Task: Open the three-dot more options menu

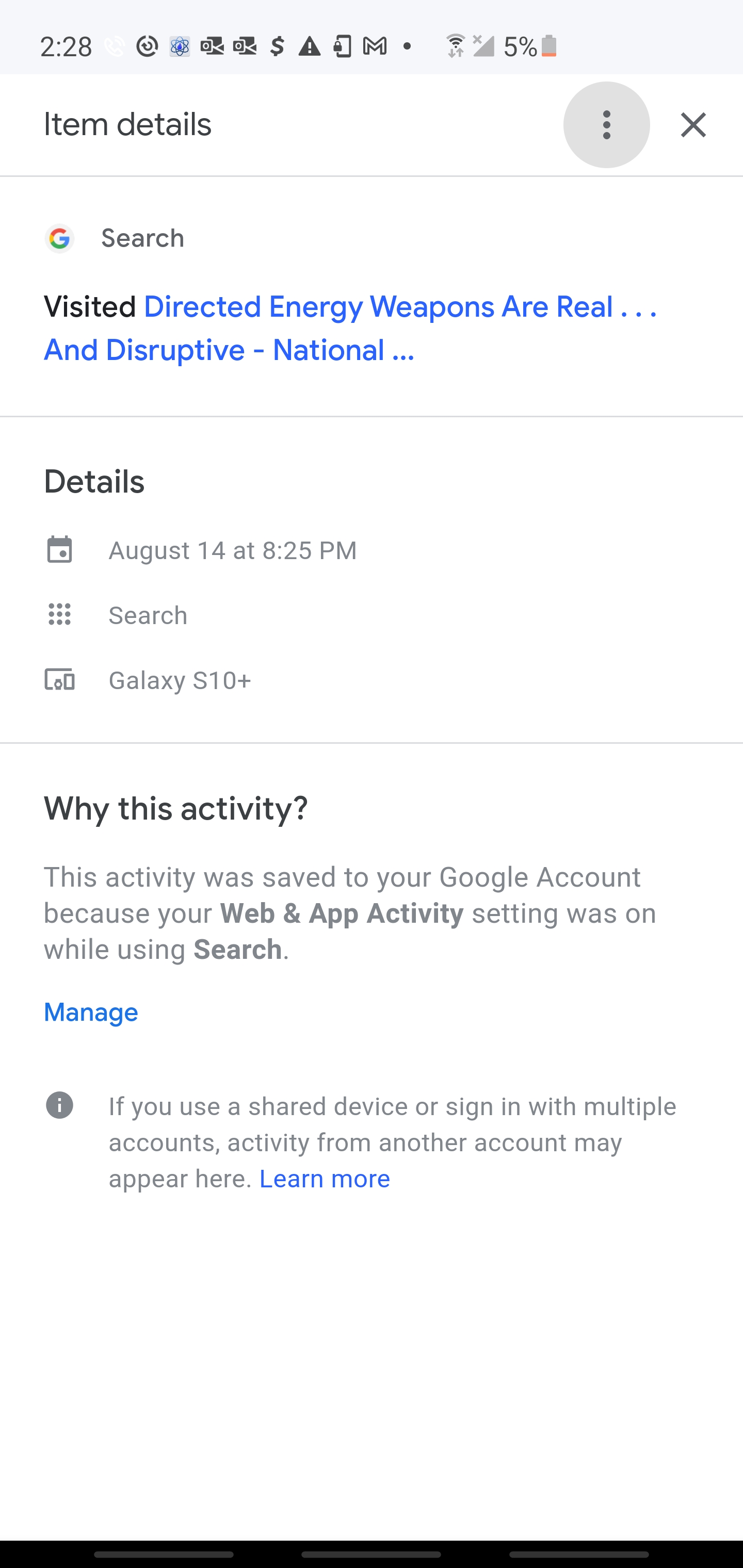Action: [x=606, y=125]
